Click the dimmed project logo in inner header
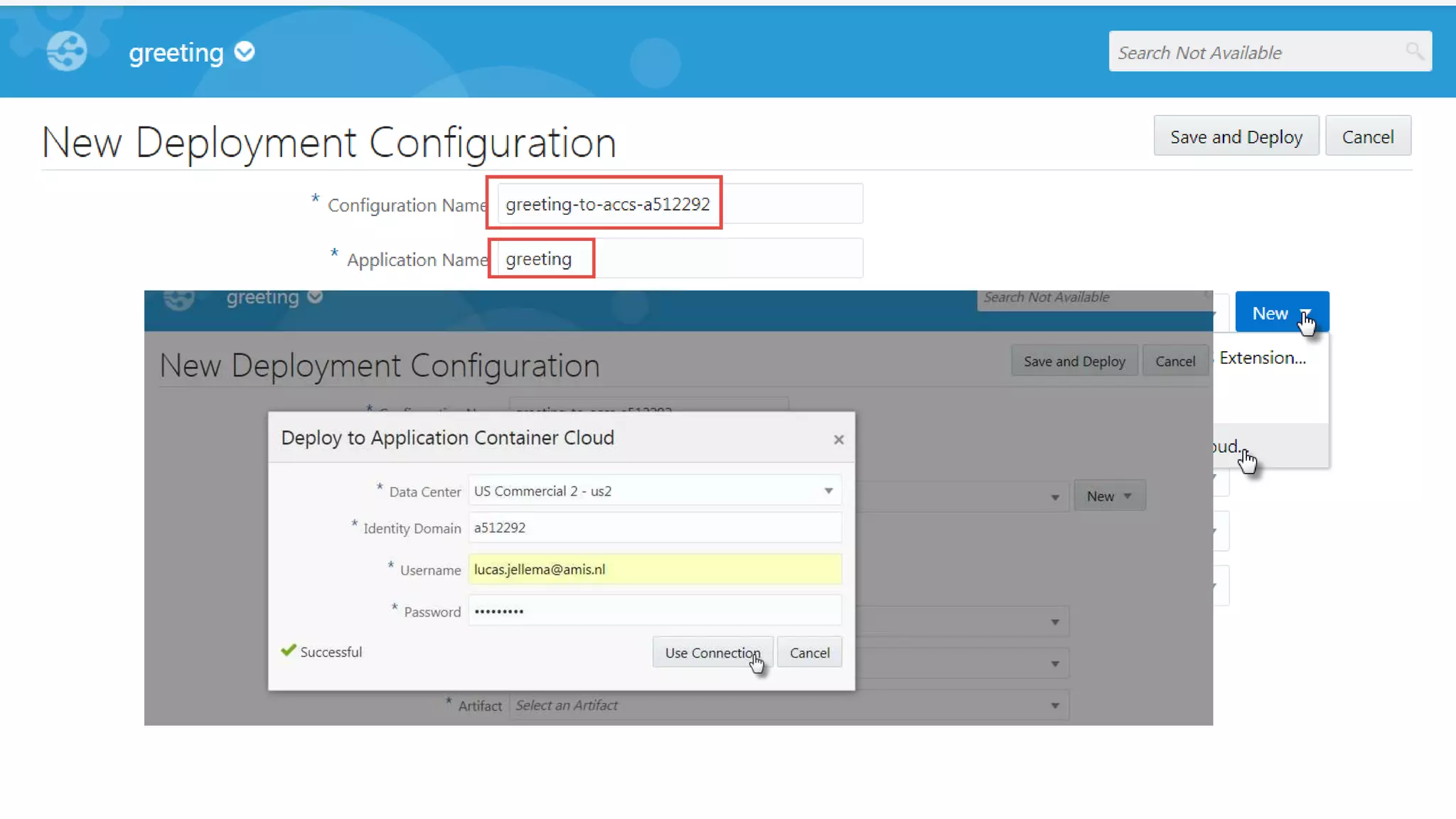1456x819 pixels. click(179, 299)
